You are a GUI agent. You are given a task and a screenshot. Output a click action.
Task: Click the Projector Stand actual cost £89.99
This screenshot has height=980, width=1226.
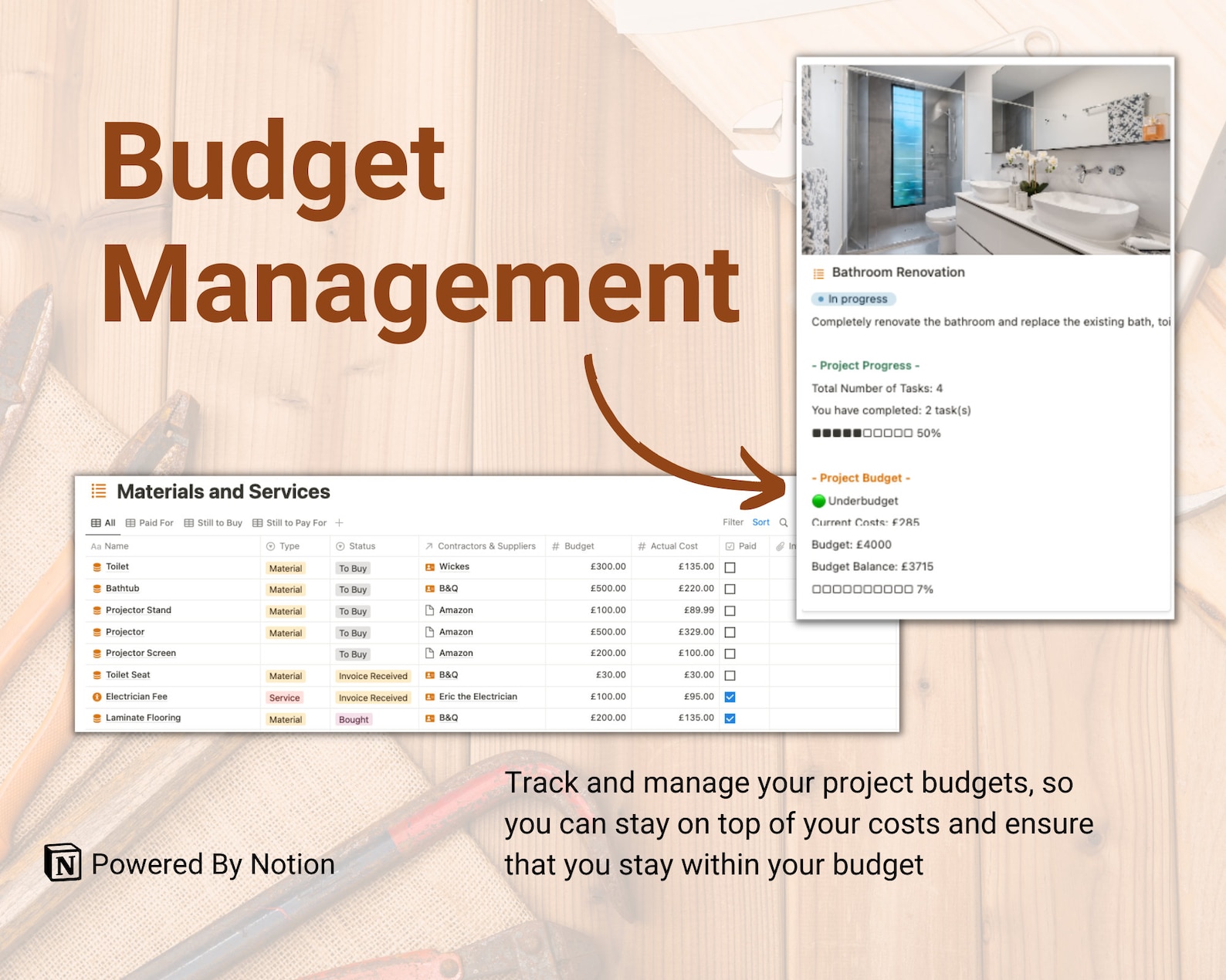675,610
